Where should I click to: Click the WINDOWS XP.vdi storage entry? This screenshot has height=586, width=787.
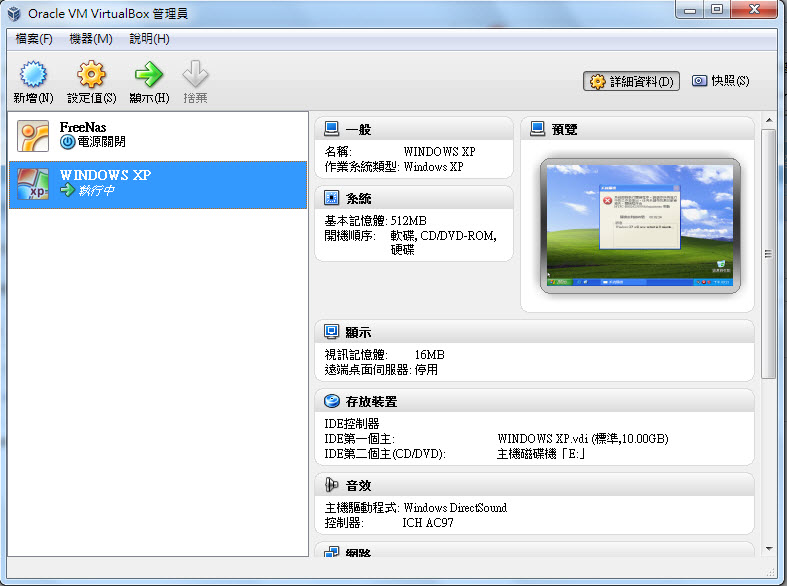tap(583, 438)
